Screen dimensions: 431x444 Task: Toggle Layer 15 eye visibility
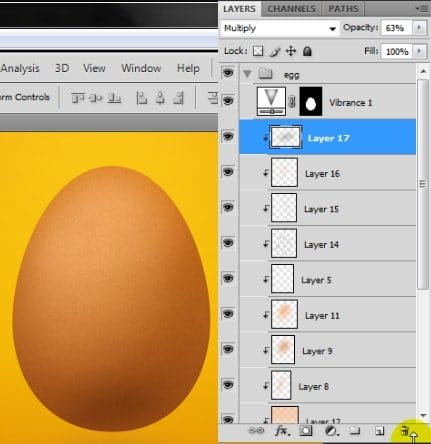tap(228, 207)
